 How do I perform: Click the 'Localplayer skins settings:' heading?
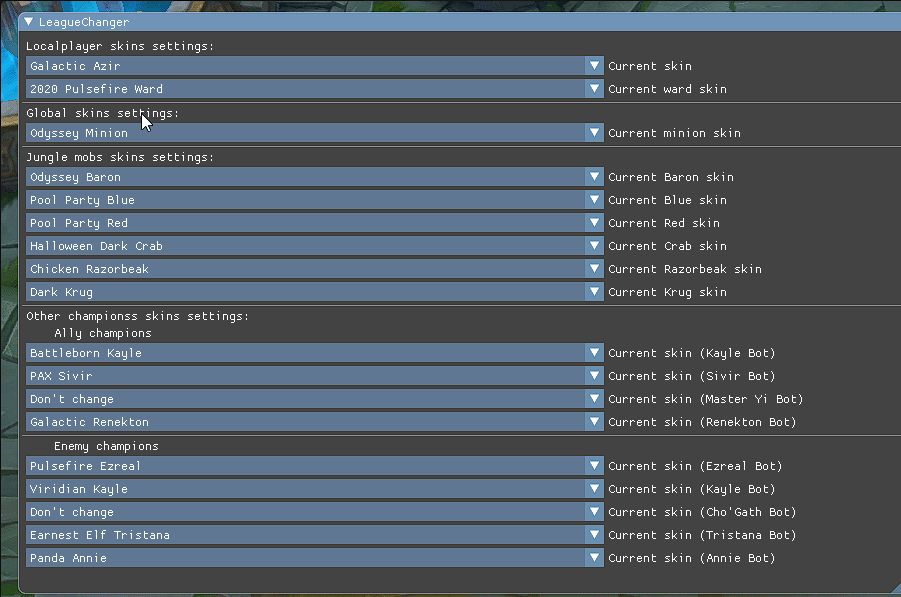(x=120, y=46)
